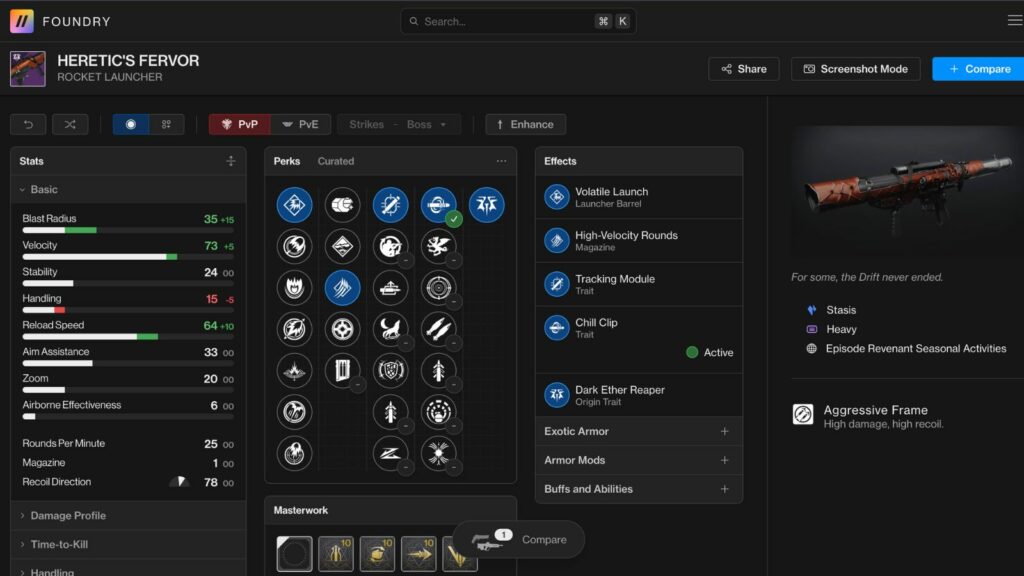Click the Stats panel add icon

point(231,161)
